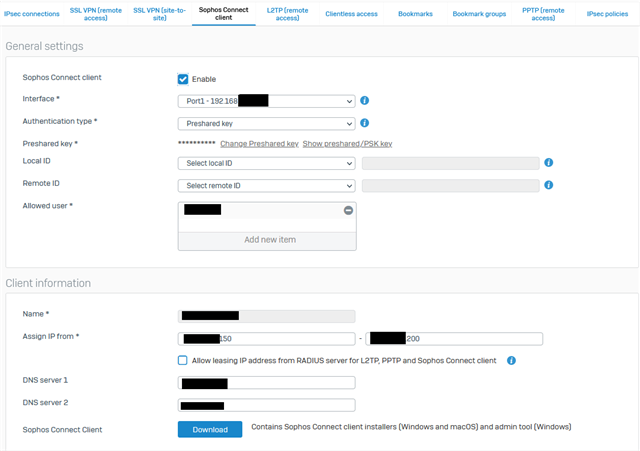This screenshot has height=451, width=640.
Task: Expand the Select remote ID dropdown
Action: pyautogui.click(x=267, y=186)
